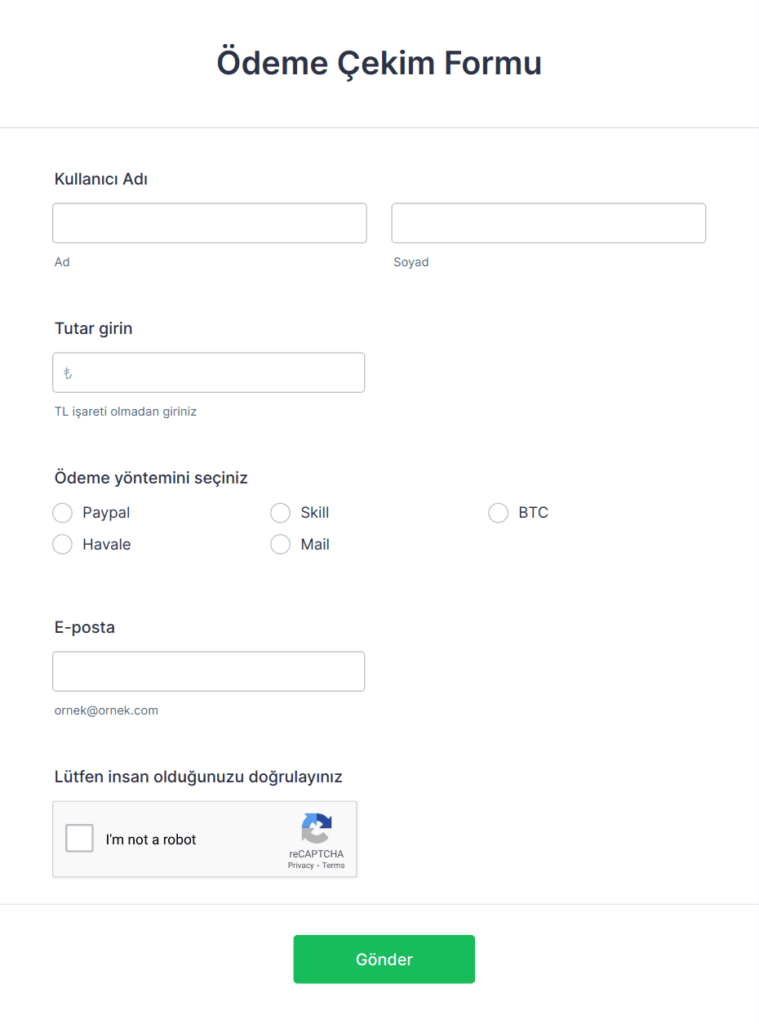The height and width of the screenshot is (1024, 759).
Task: Choose the Skill payment option
Action: coord(281,513)
